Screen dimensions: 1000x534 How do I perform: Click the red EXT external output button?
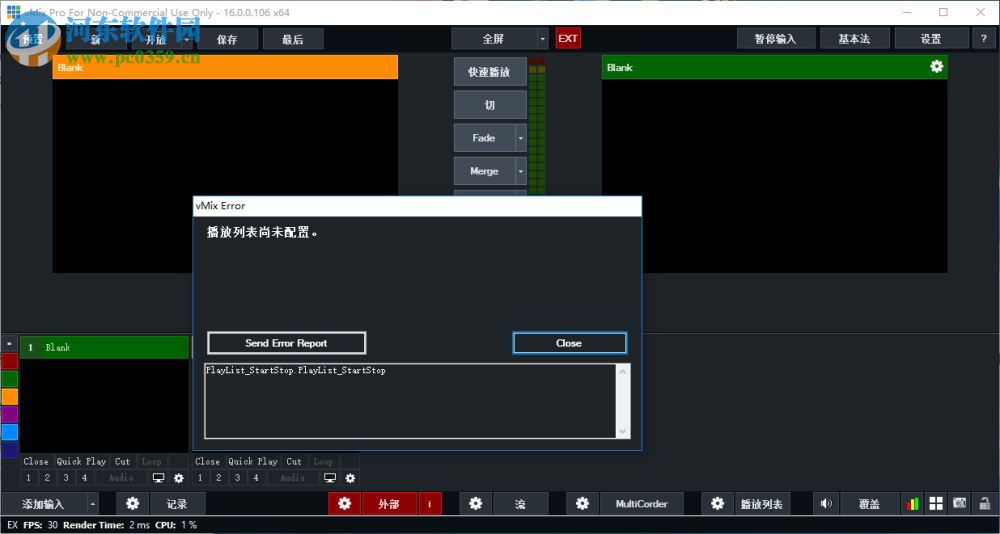(568, 38)
